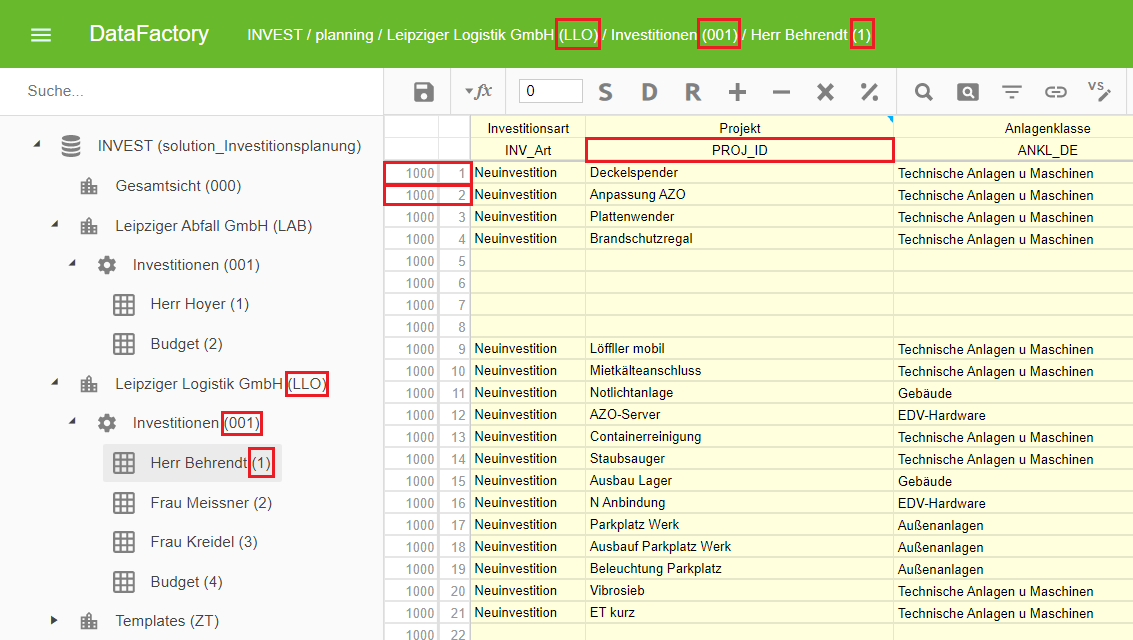Collapse the Leipziger Abfall GmbH node
This screenshot has height=640, width=1133.
click(x=54, y=226)
